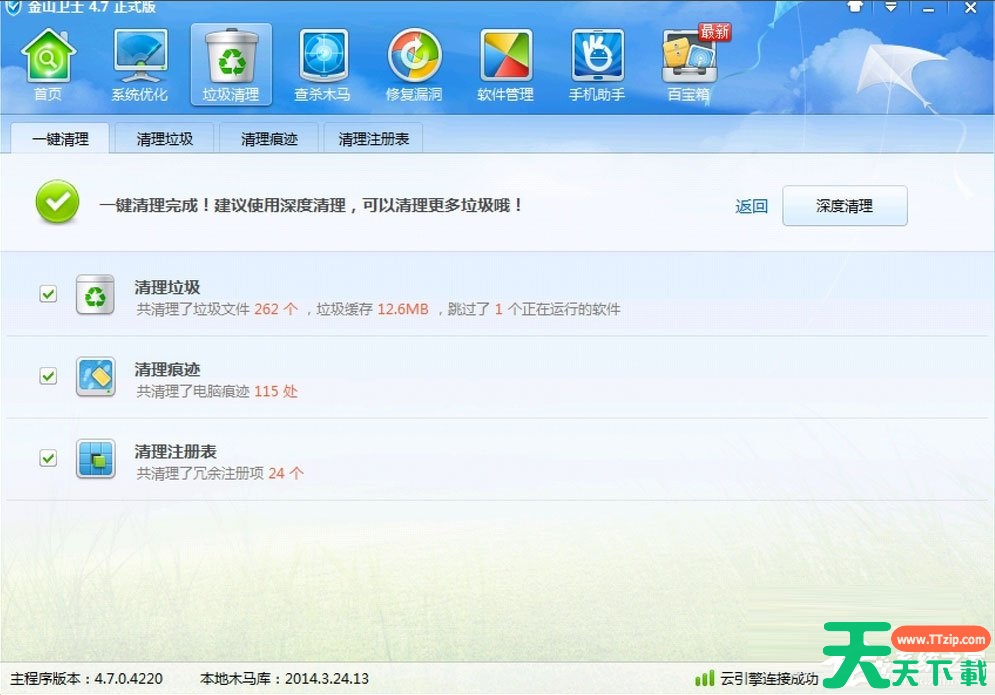Uncheck the 清理痕迹 checkbox
Viewport: 995px width, 695px height.
(x=48, y=376)
